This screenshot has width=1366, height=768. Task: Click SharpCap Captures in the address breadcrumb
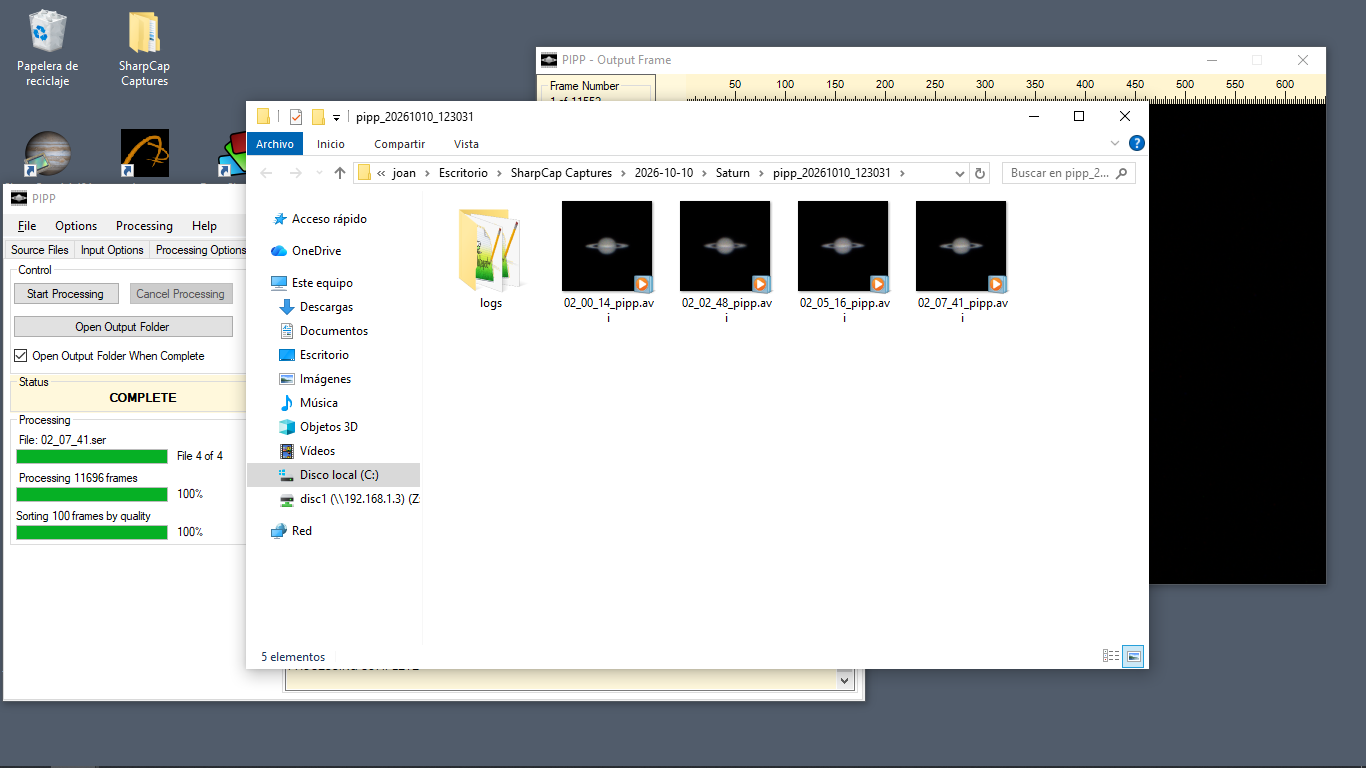coord(561,173)
